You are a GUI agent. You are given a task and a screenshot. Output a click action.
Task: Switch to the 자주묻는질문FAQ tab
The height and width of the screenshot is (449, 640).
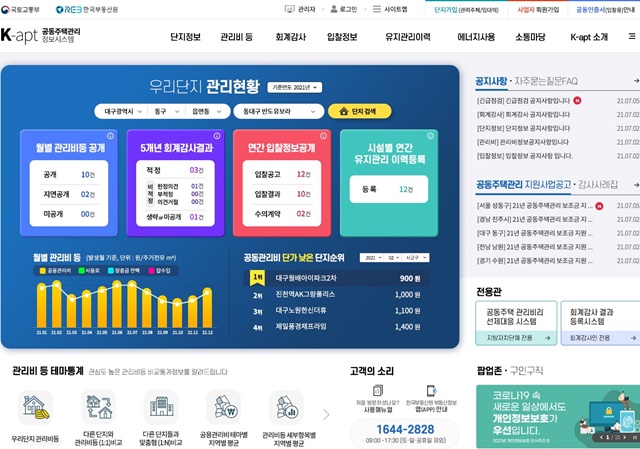[x=549, y=79]
